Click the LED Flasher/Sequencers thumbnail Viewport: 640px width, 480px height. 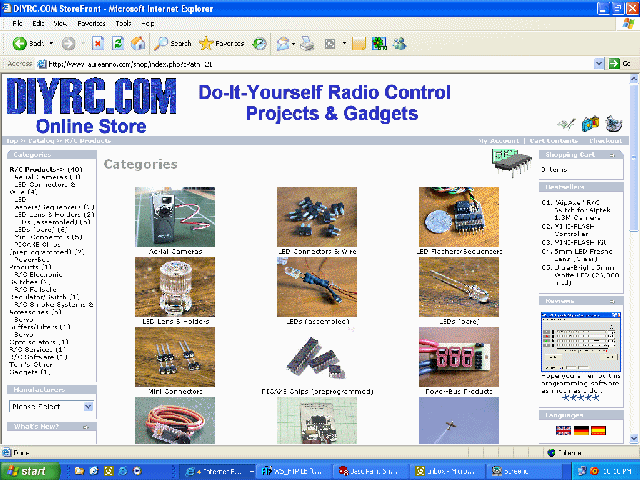[459, 217]
